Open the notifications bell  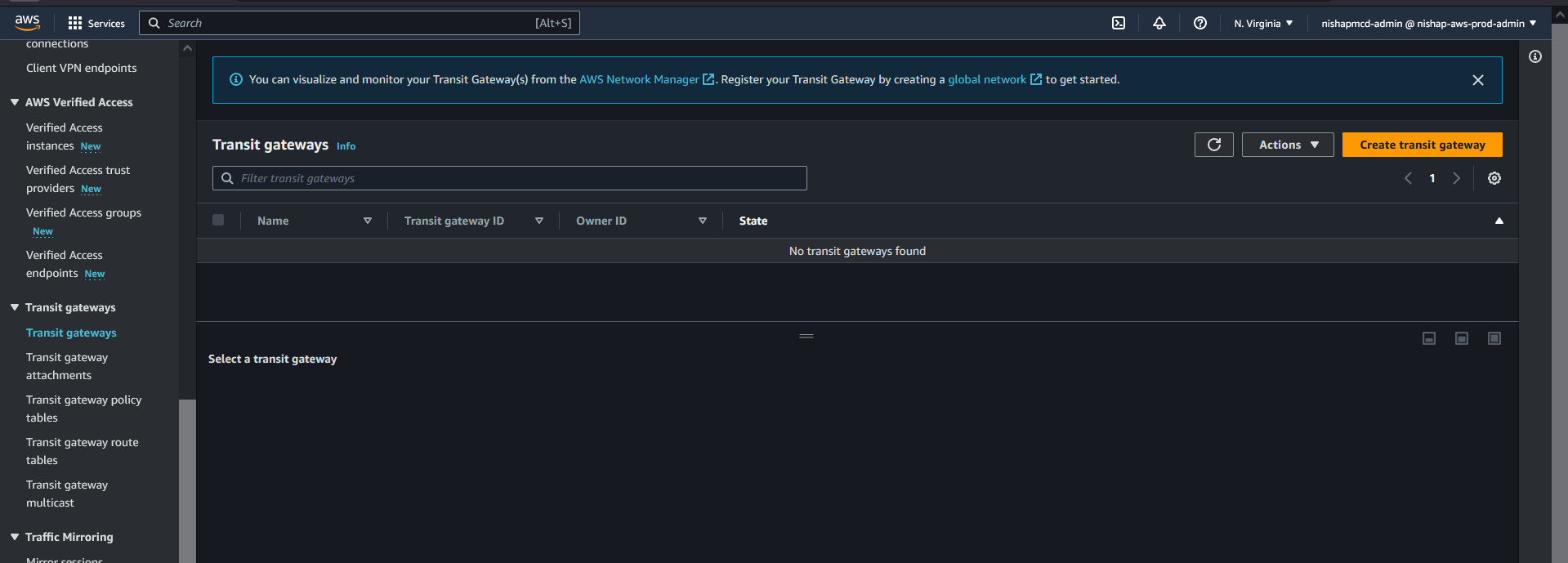[x=1159, y=23]
